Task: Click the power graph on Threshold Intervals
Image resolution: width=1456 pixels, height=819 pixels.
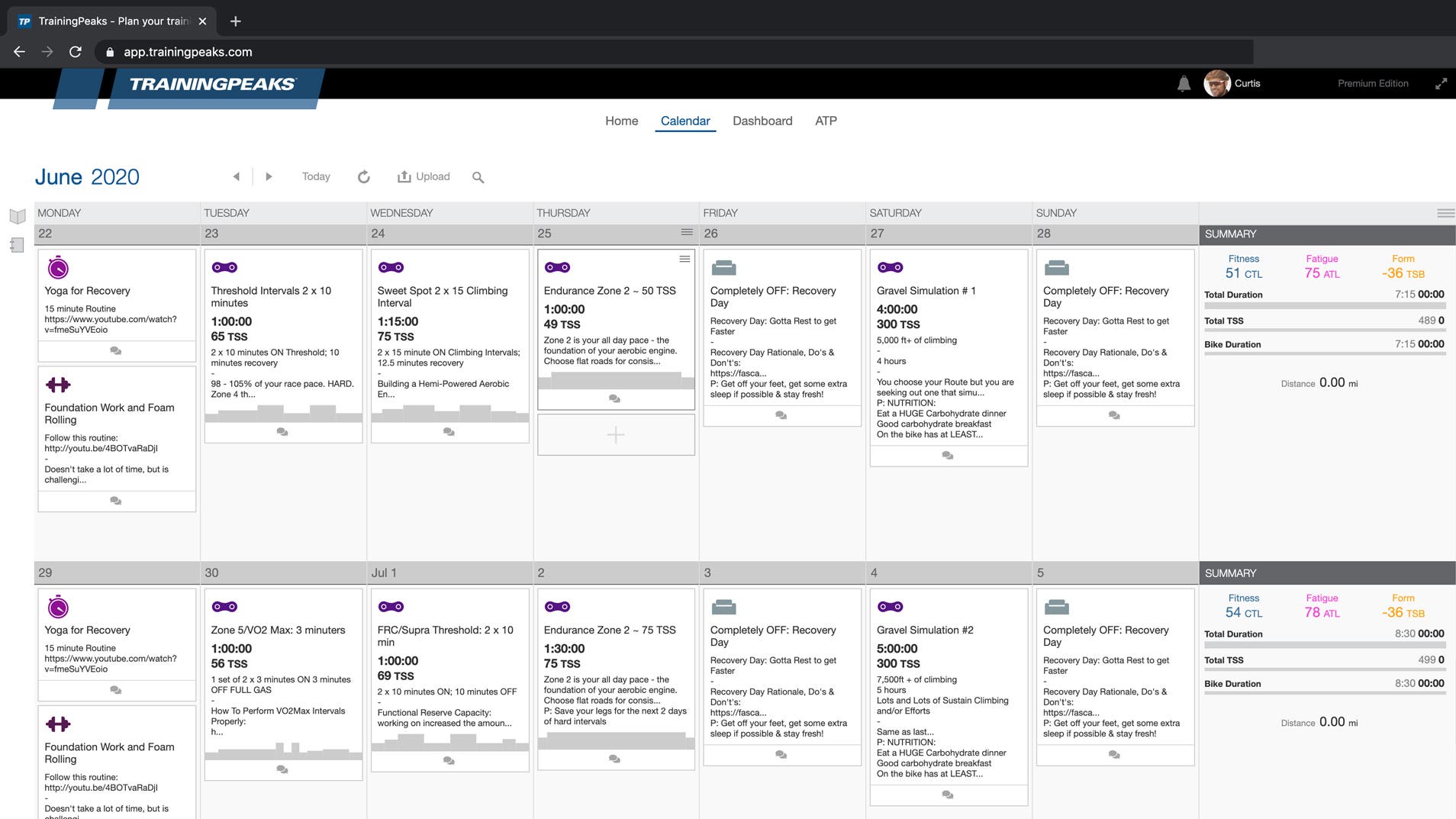Action: pos(283,413)
